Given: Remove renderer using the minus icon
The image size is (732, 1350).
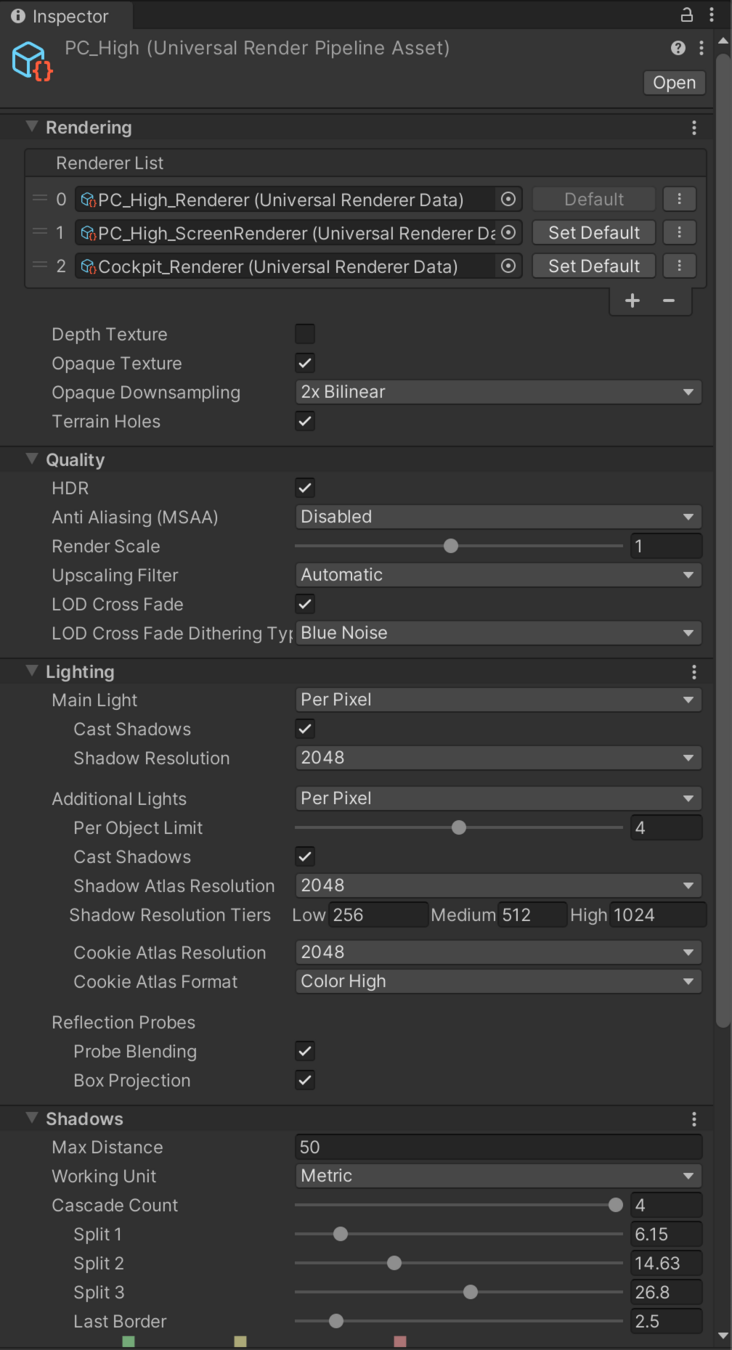Looking at the screenshot, I should pos(669,301).
